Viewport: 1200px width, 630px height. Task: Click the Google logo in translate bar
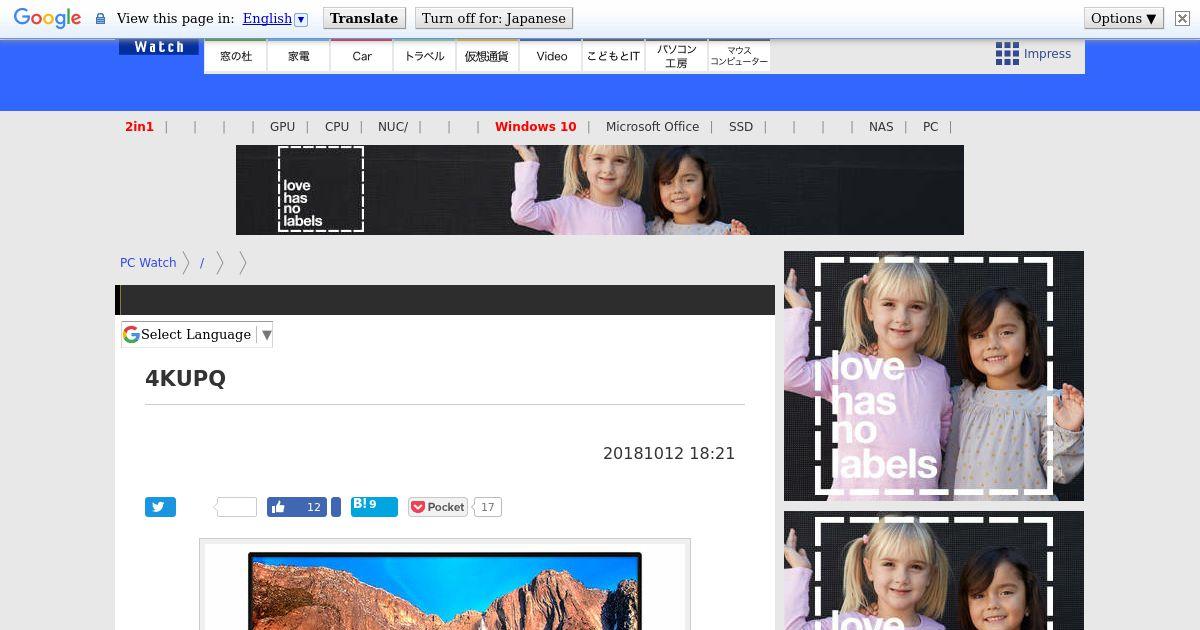pos(47,18)
